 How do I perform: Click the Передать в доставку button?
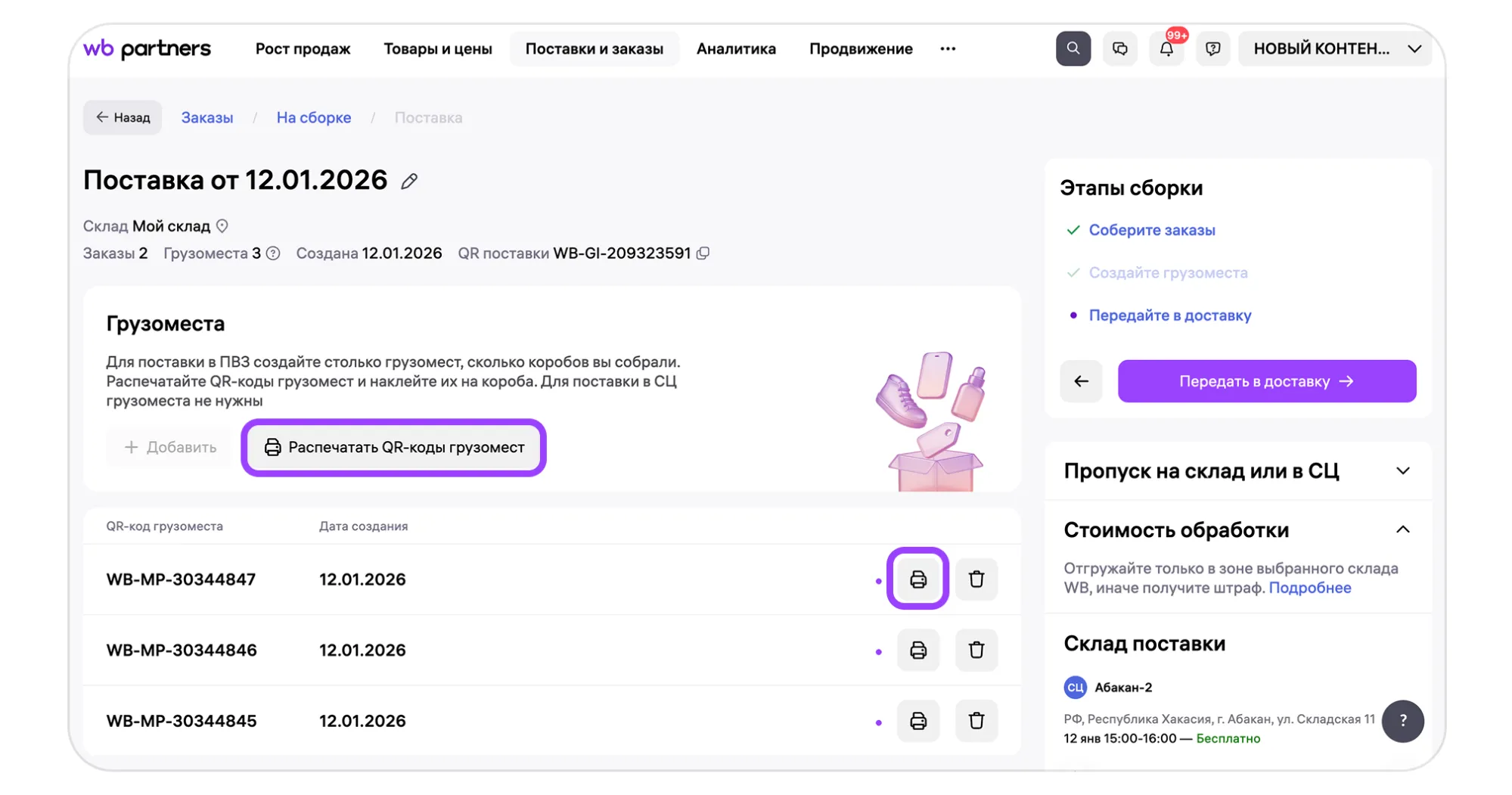[x=1266, y=381]
